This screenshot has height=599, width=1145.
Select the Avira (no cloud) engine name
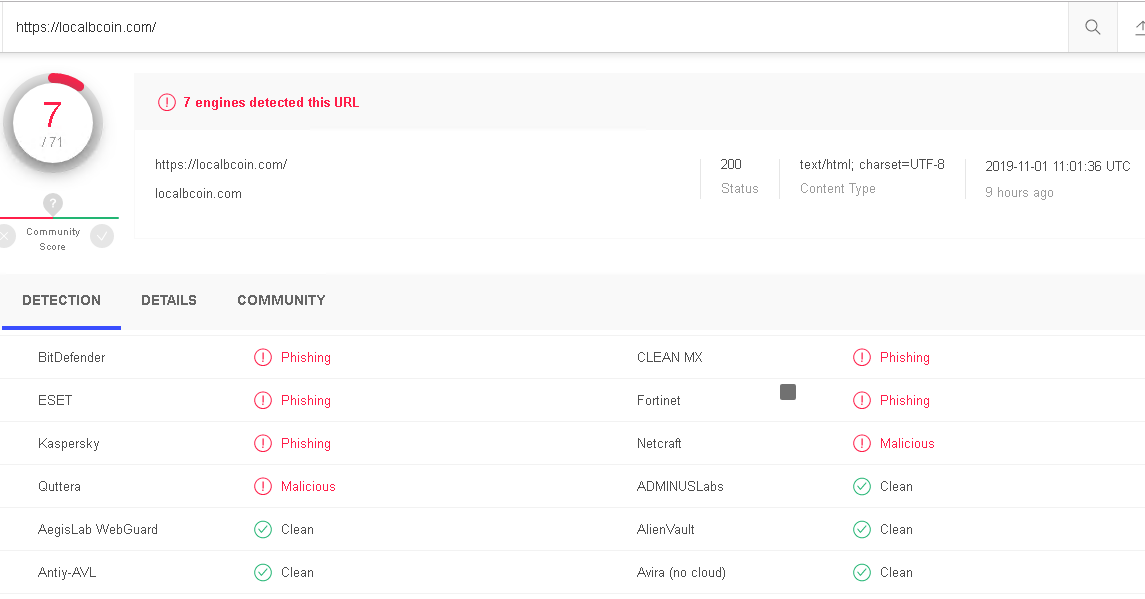[681, 573]
